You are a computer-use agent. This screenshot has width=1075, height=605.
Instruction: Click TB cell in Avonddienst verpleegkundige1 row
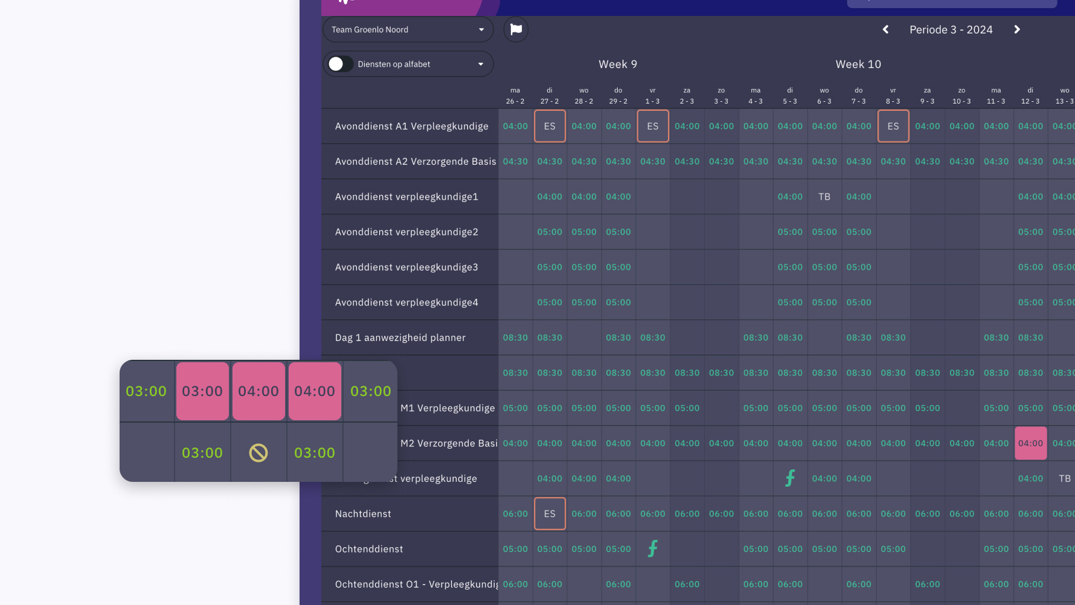point(824,197)
